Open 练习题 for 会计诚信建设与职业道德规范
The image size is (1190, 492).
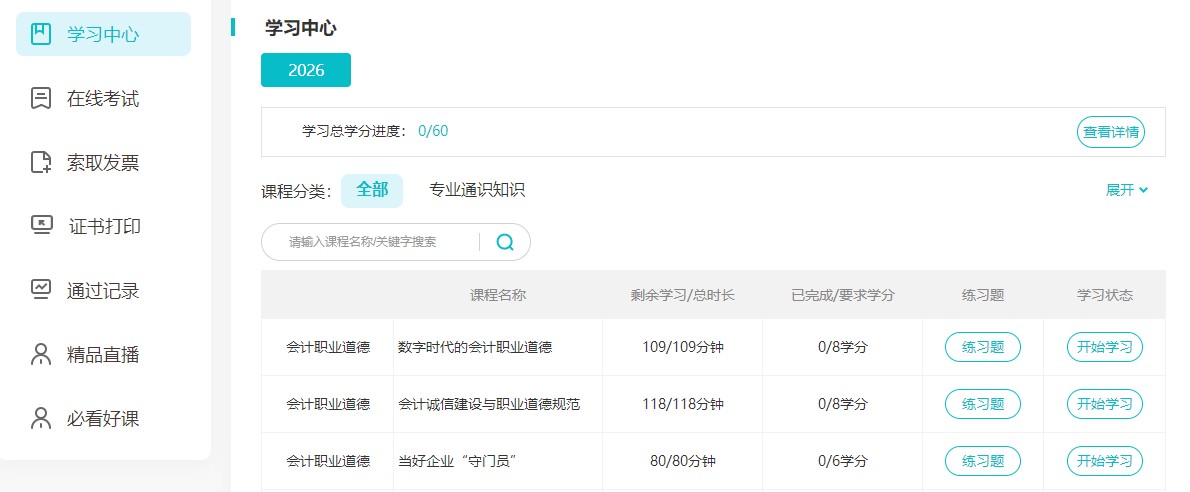[983, 404]
